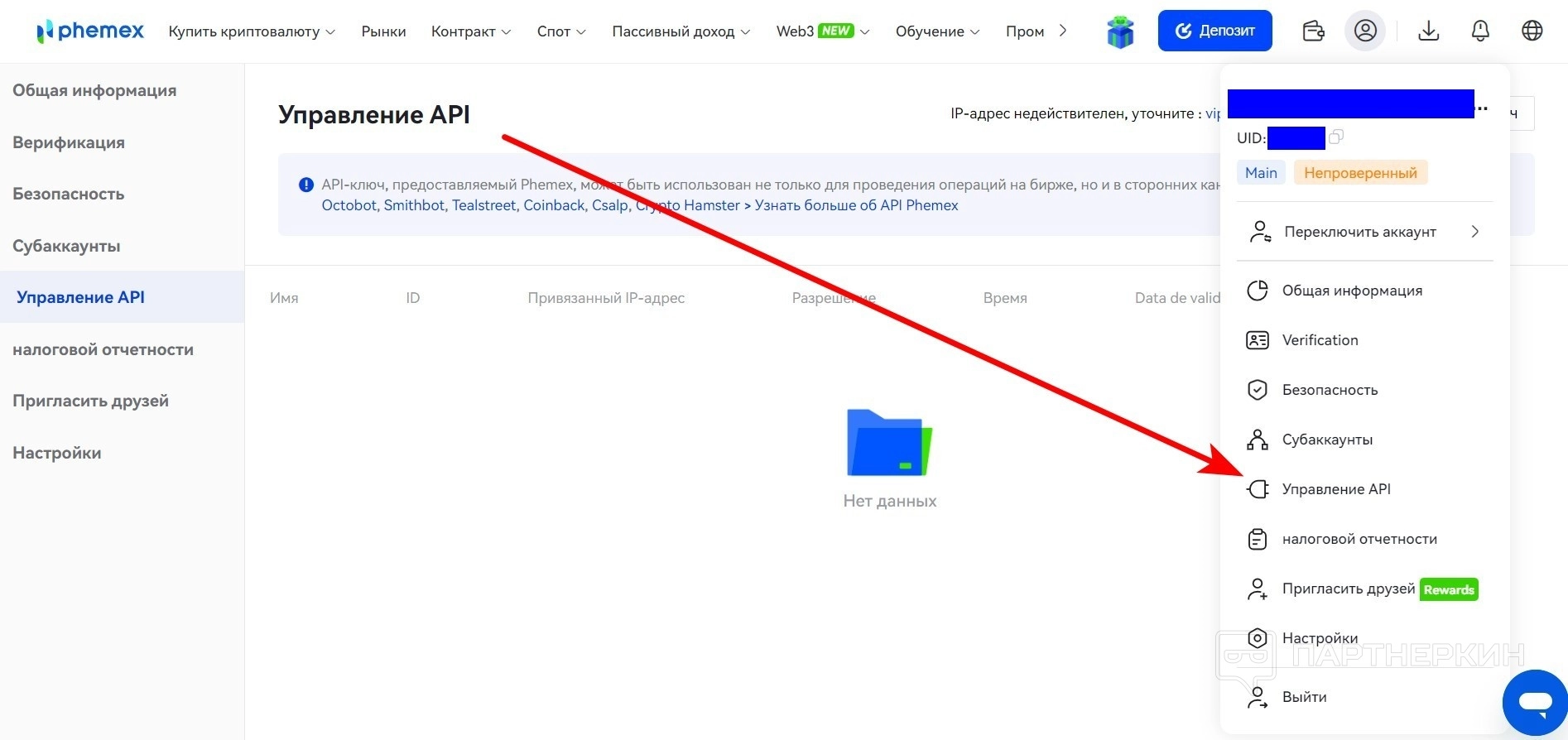This screenshot has height=740, width=1568.
Task: Expand the Купить криптовалюту menu
Action: pos(252,31)
